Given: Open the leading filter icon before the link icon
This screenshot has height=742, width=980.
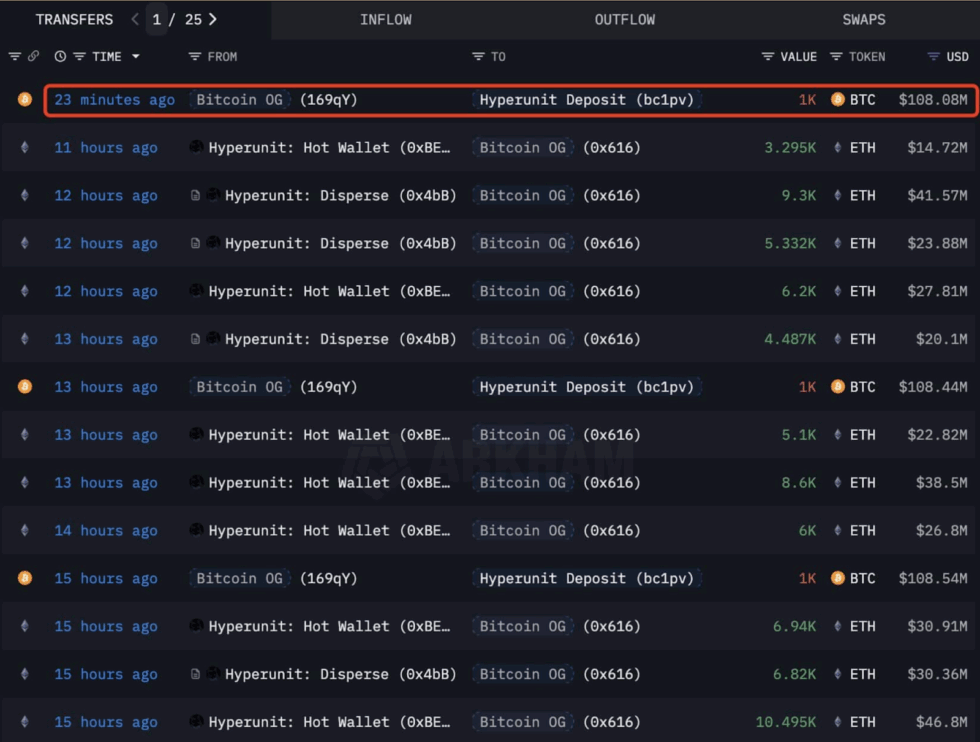Looking at the screenshot, I should [15, 56].
